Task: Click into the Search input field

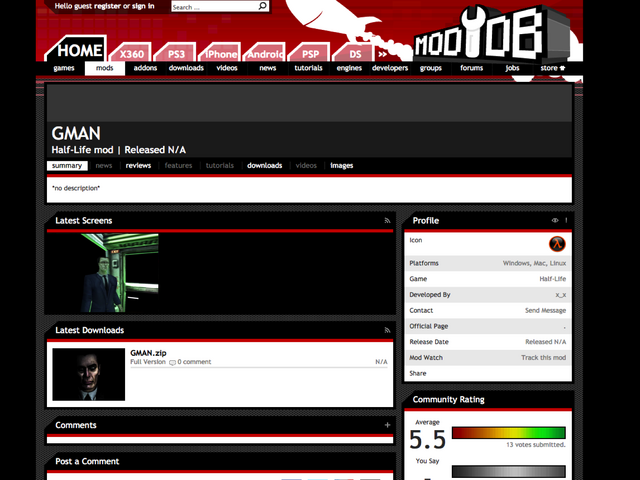Action: coord(215,7)
